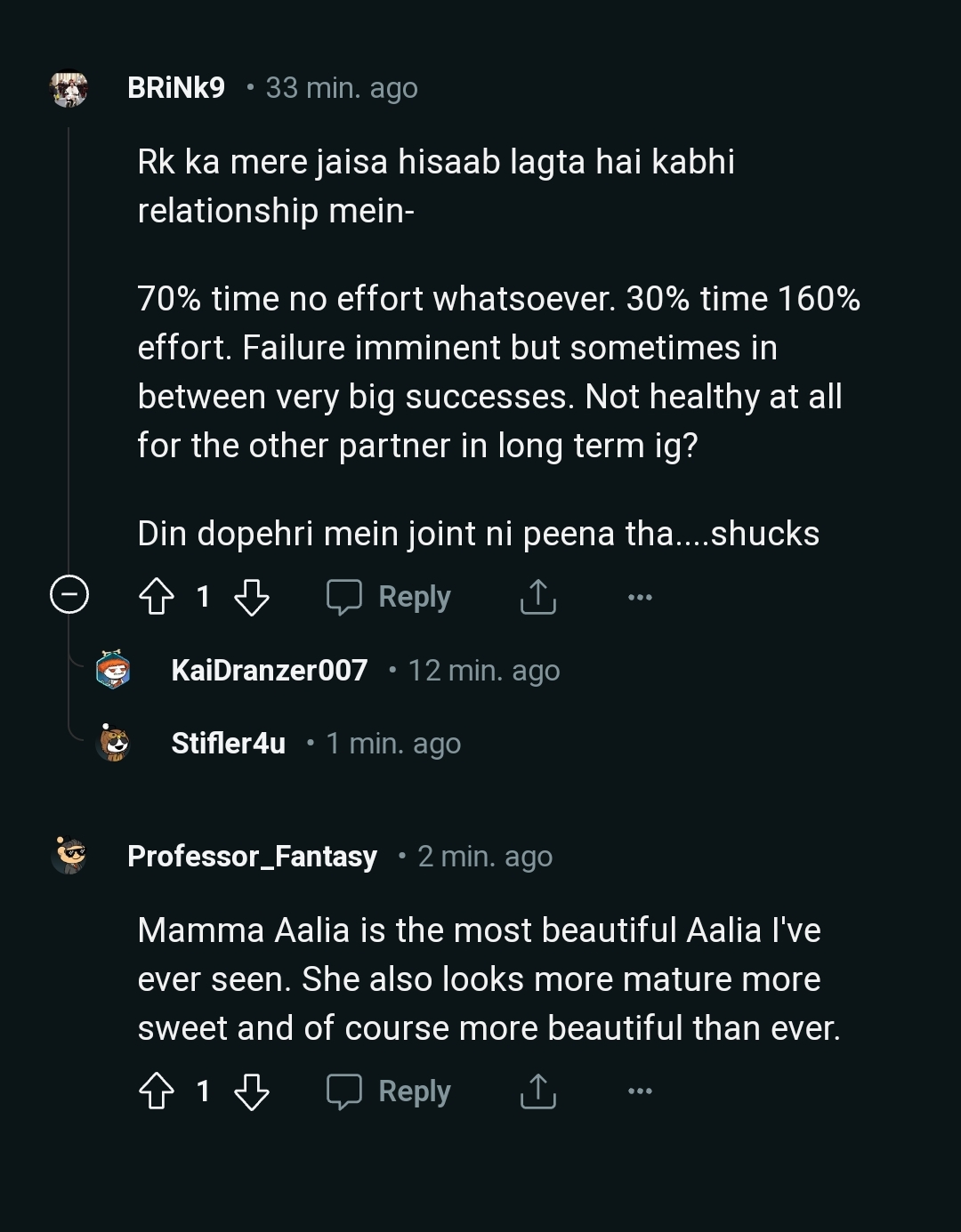Open the overflow menu on Professor_Fantasy's comment
The height and width of the screenshot is (1232, 961).
point(641,1091)
